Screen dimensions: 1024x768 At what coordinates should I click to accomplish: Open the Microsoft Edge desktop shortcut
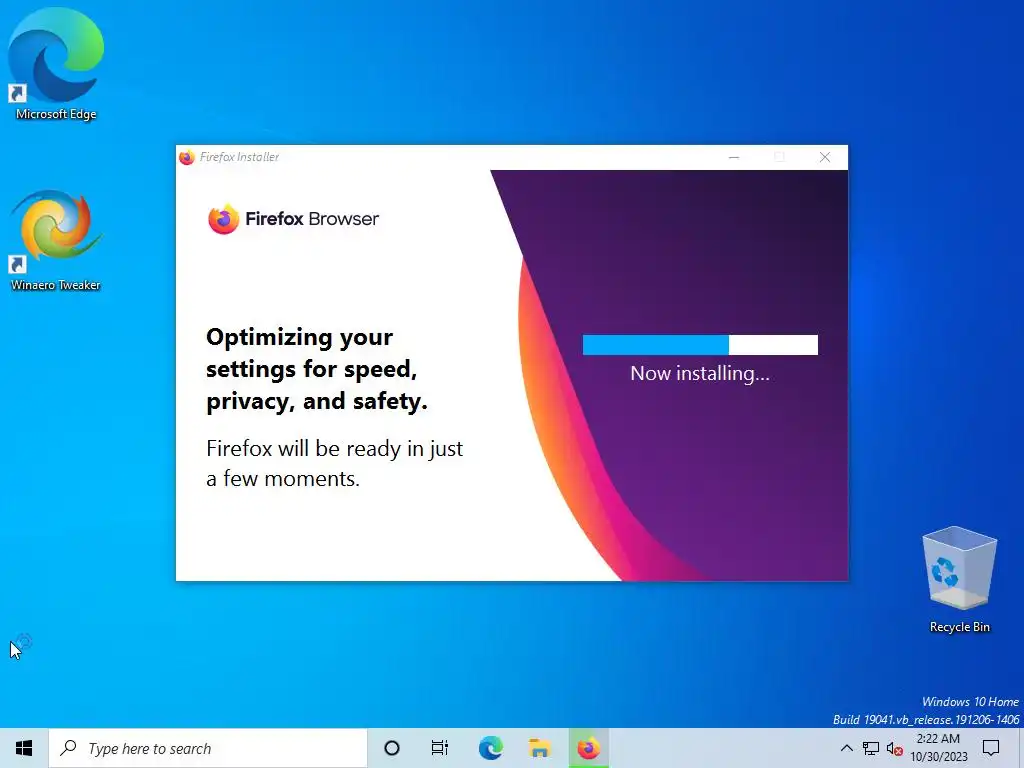tap(56, 64)
